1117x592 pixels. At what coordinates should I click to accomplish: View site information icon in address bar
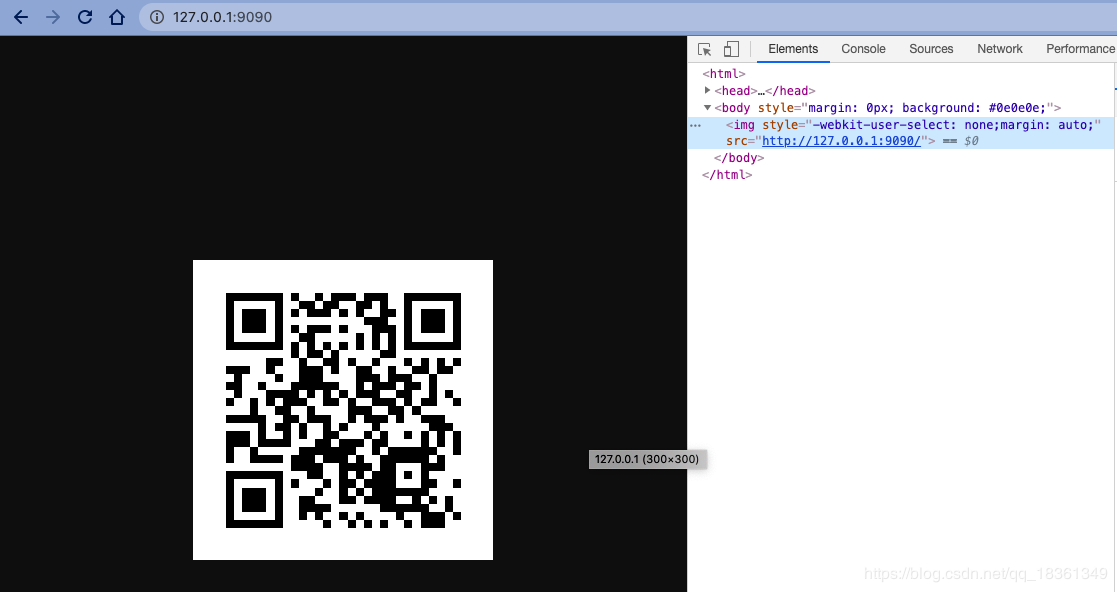pos(157,17)
